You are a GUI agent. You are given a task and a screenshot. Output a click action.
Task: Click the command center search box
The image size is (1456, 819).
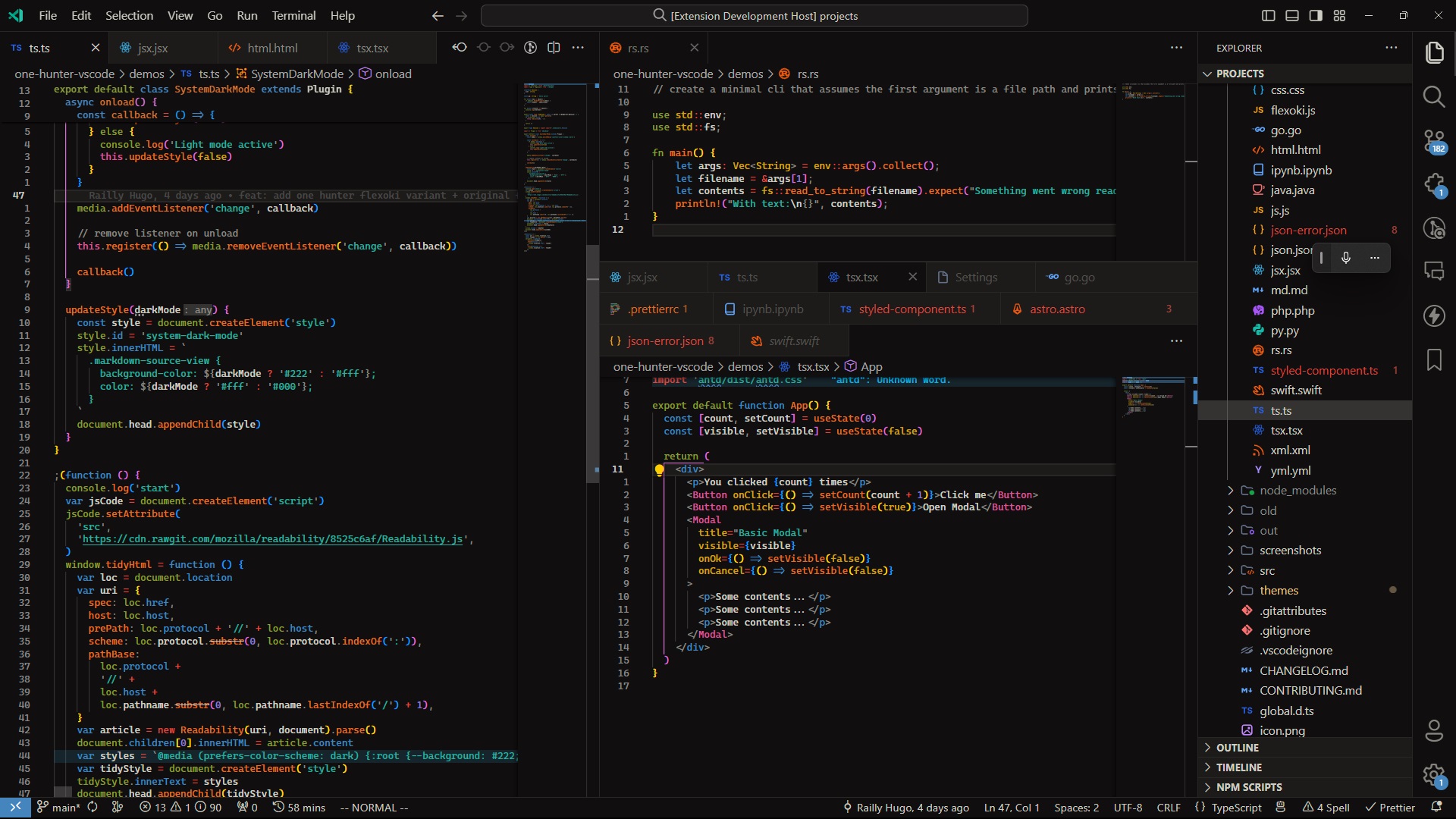[755, 15]
